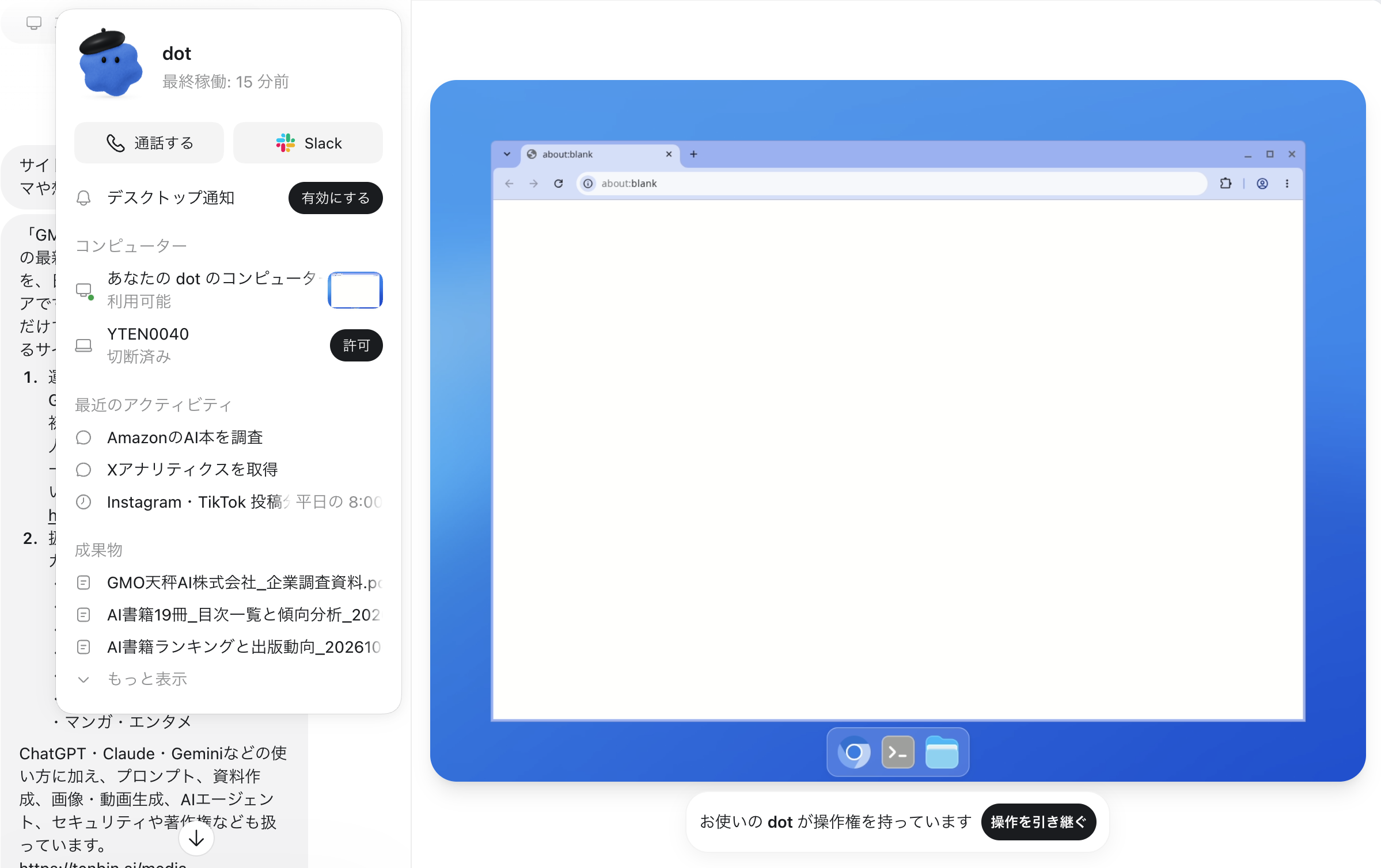Image resolution: width=1381 pixels, height=868 pixels.
Task: Enable desktop notifications with 有効にする
Action: (336, 198)
